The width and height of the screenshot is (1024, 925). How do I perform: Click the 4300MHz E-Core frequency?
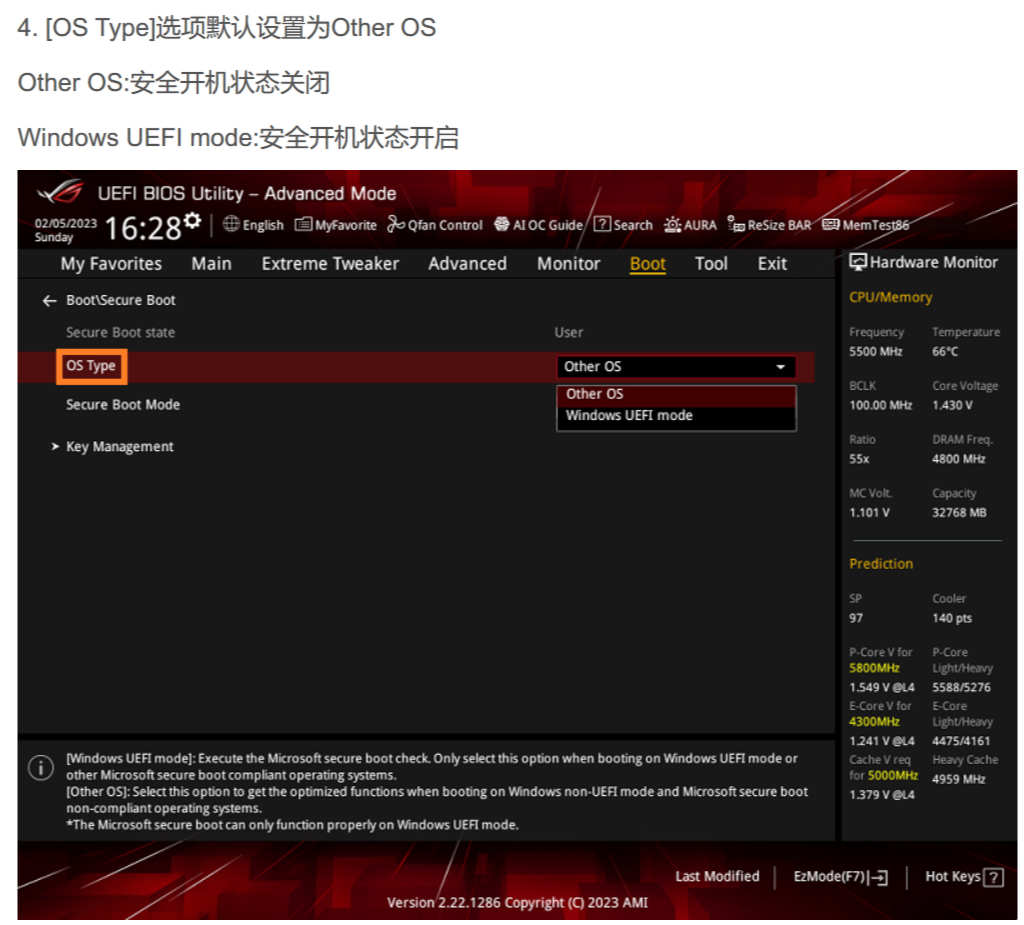(x=874, y=722)
